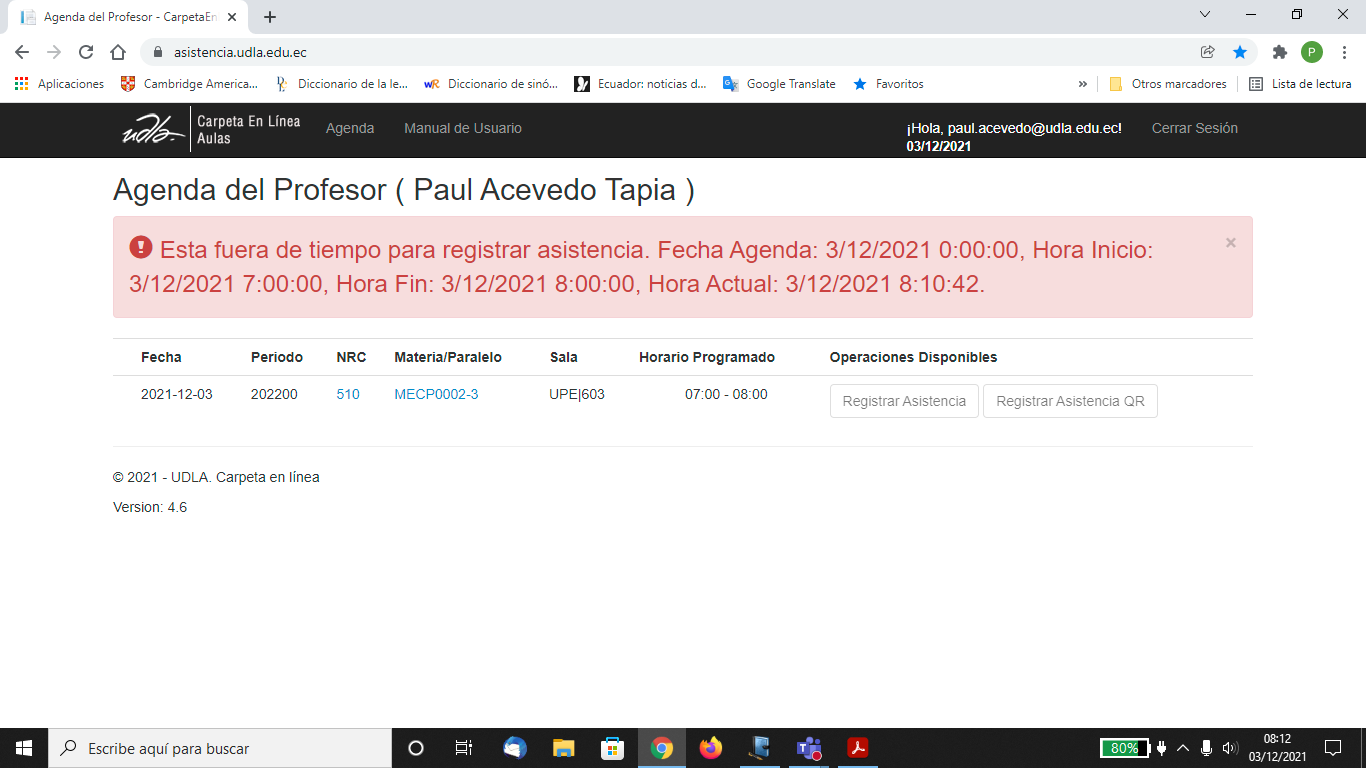
Task: Go to browser home page icon
Action: 118,52
